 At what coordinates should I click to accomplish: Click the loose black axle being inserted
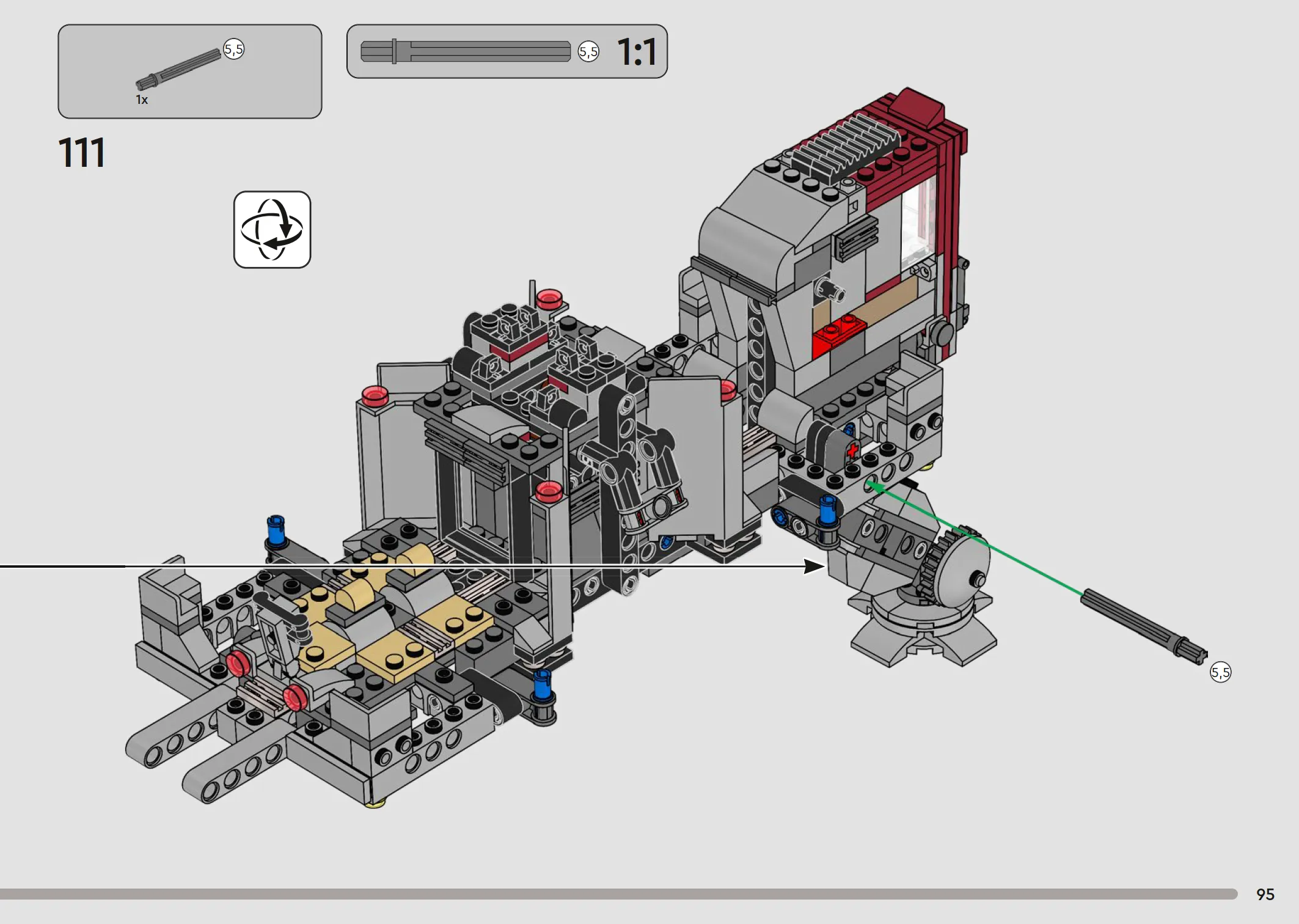point(1144,626)
